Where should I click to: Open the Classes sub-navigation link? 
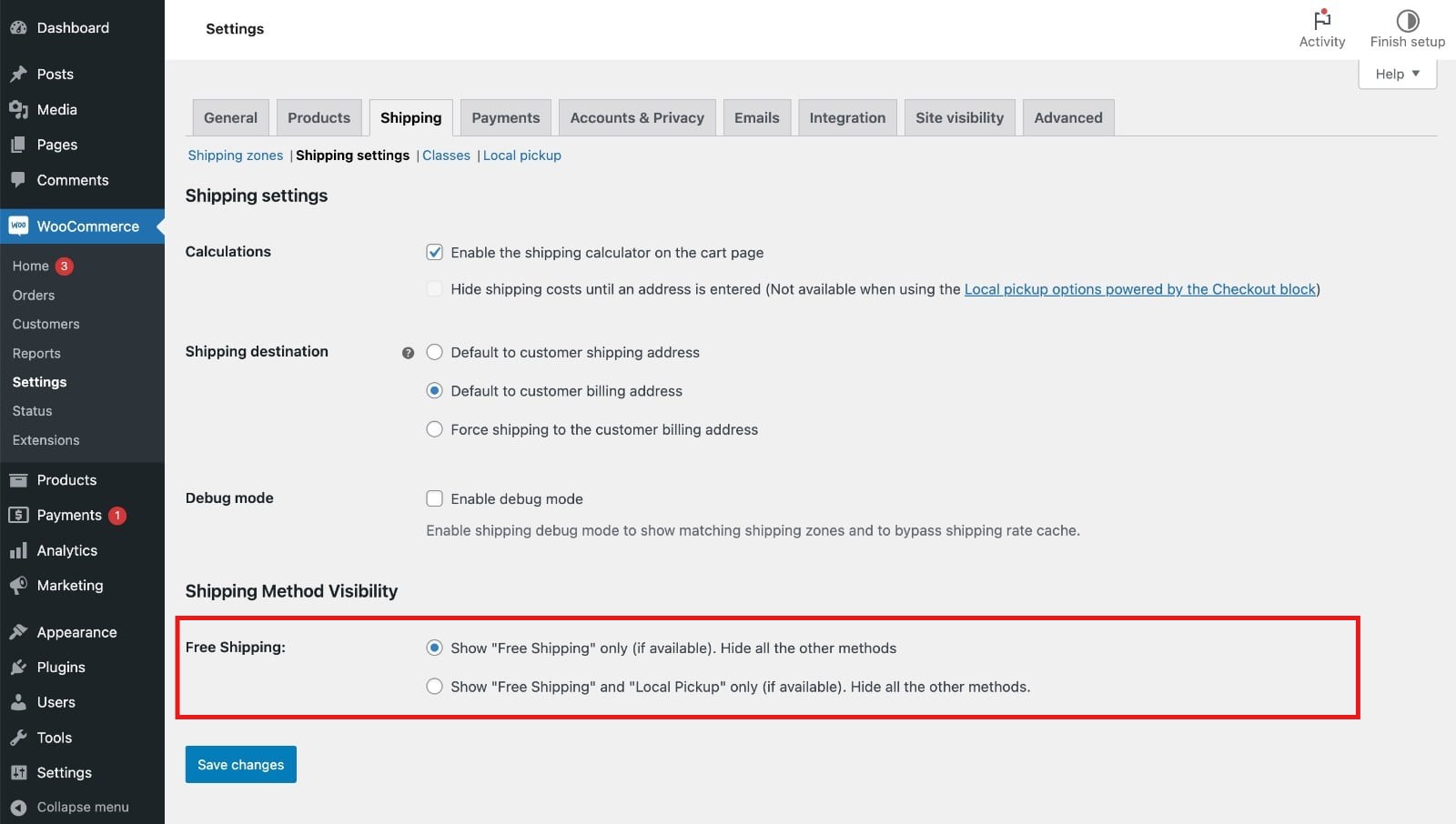tap(446, 156)
